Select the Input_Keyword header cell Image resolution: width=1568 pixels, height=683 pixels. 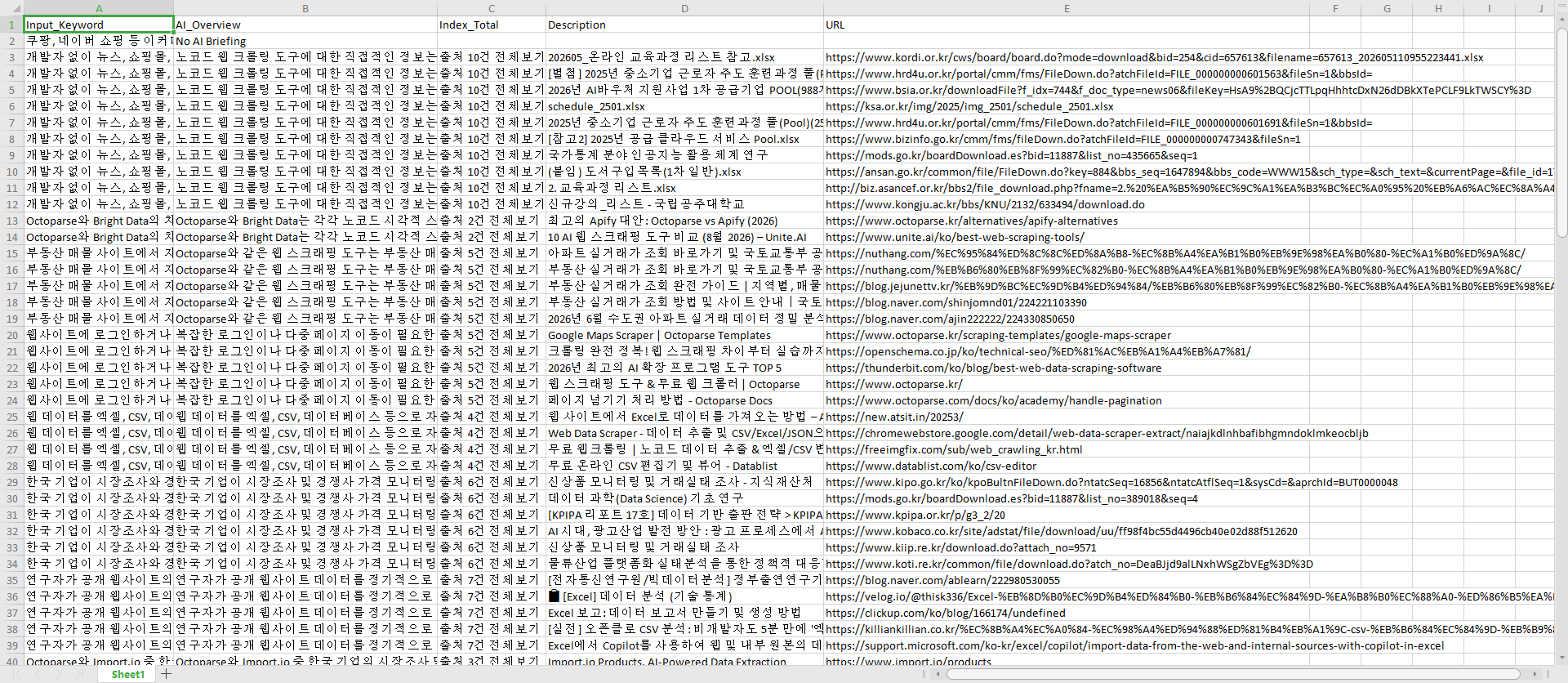(99, 25)
